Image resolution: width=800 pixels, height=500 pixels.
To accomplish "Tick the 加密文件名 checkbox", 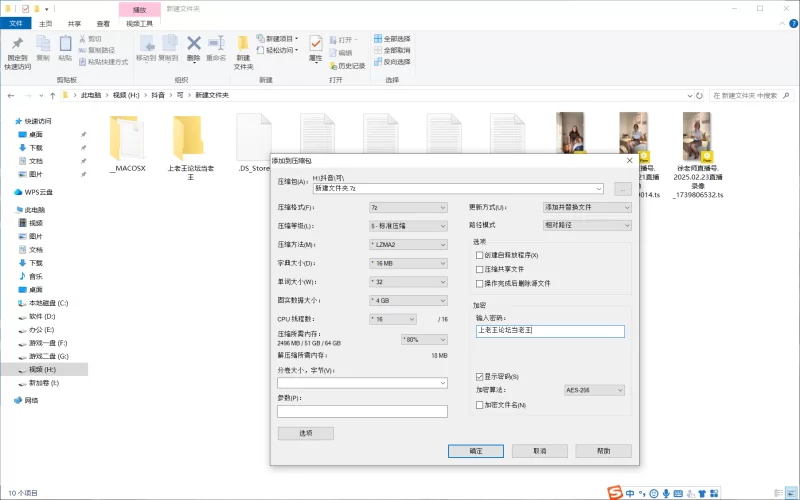I will coord(480,405).
